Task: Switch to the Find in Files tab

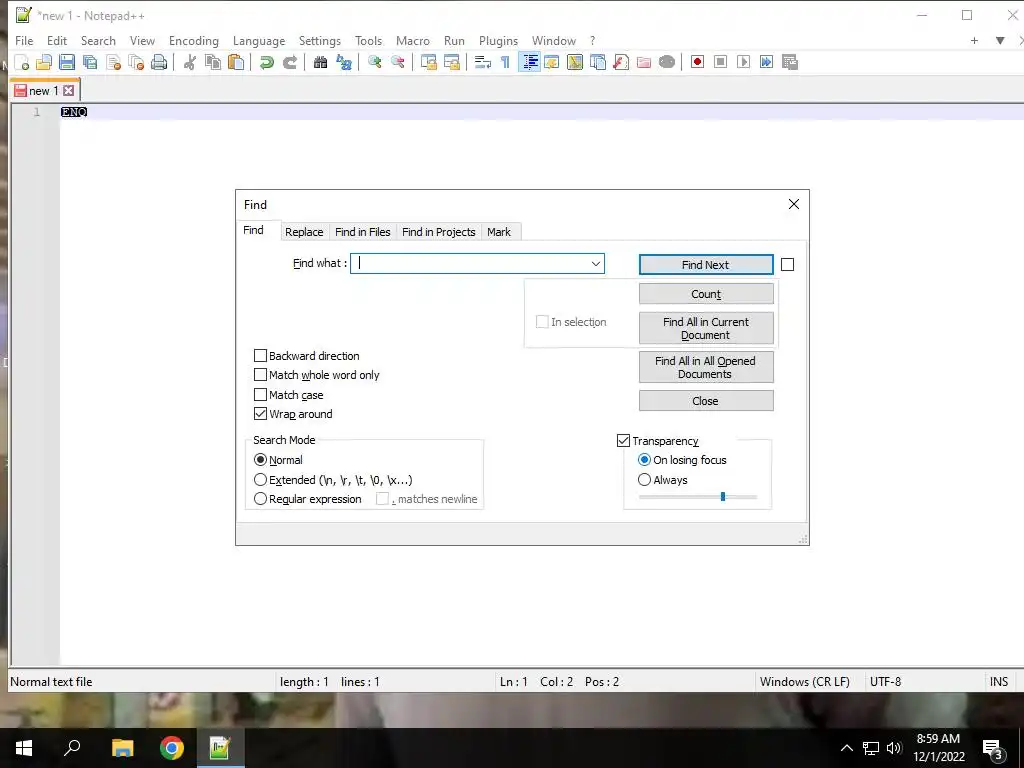Action: pyautogui.click(x=362, y=232)
